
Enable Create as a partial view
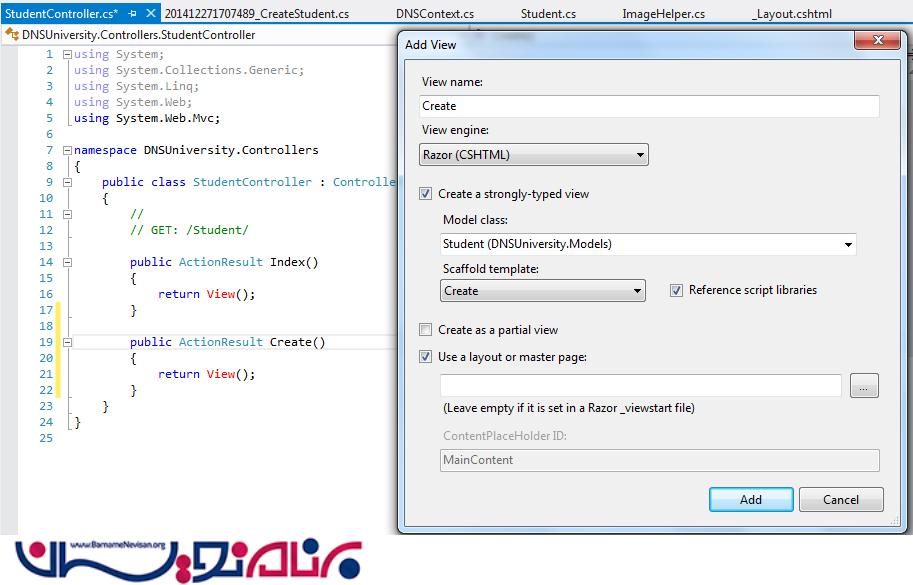pos(427,330)
